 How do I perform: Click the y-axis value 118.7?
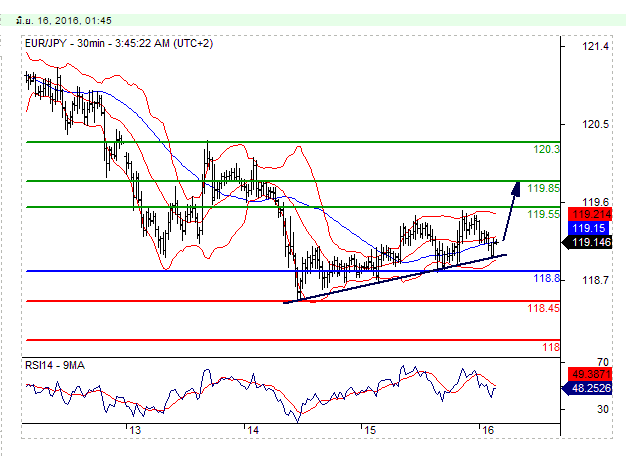(x=595, y=280)
